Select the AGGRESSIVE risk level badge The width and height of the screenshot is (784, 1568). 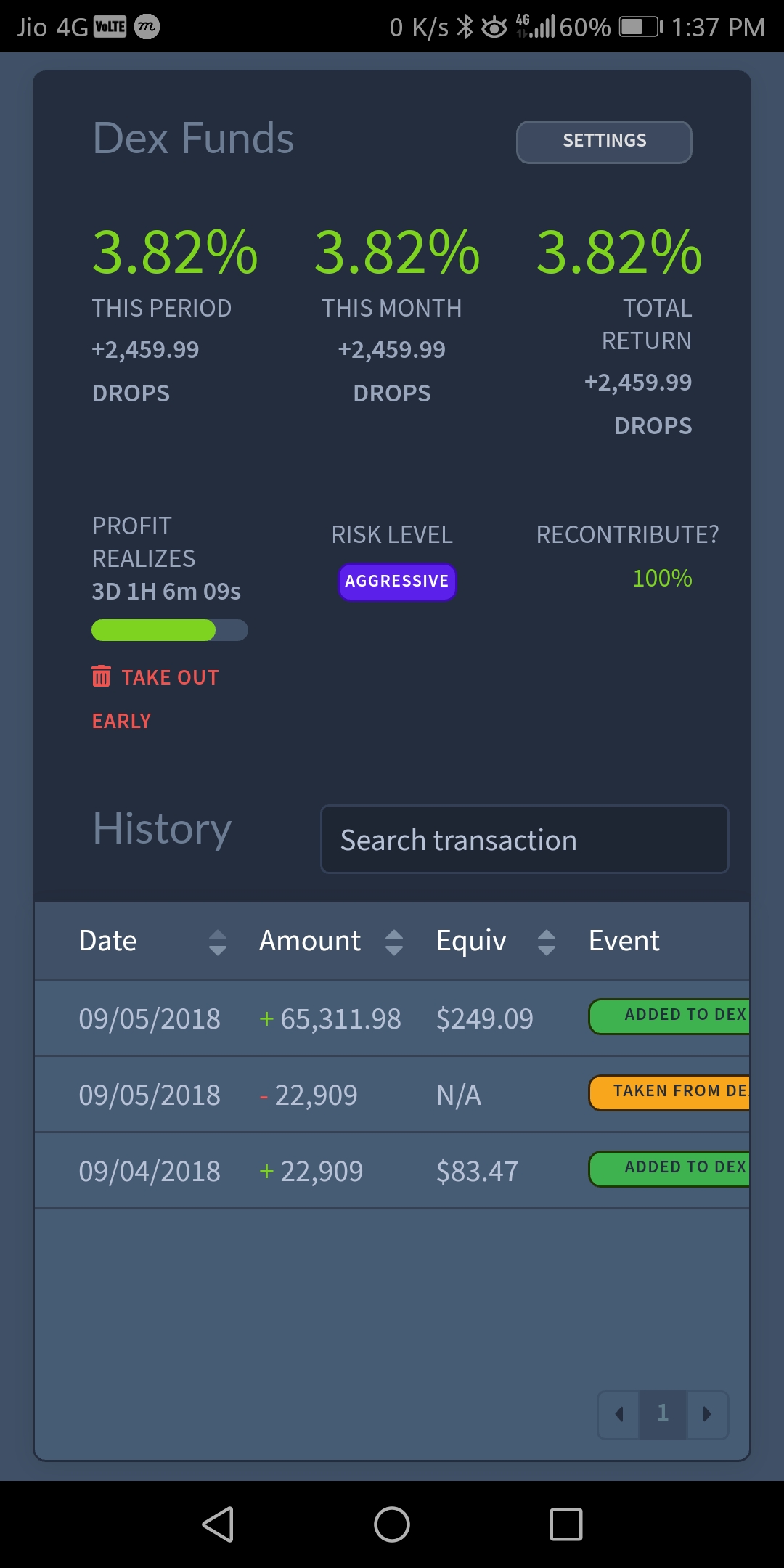pyautogui.click(x=397, y=581)
